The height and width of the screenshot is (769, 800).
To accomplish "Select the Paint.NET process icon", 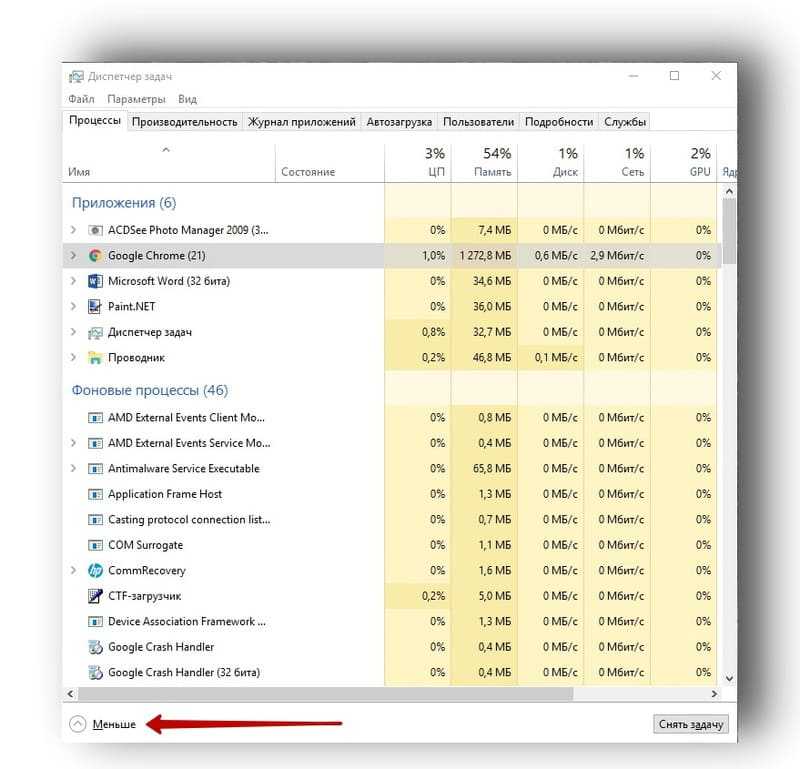I will [x=95, y=307].
